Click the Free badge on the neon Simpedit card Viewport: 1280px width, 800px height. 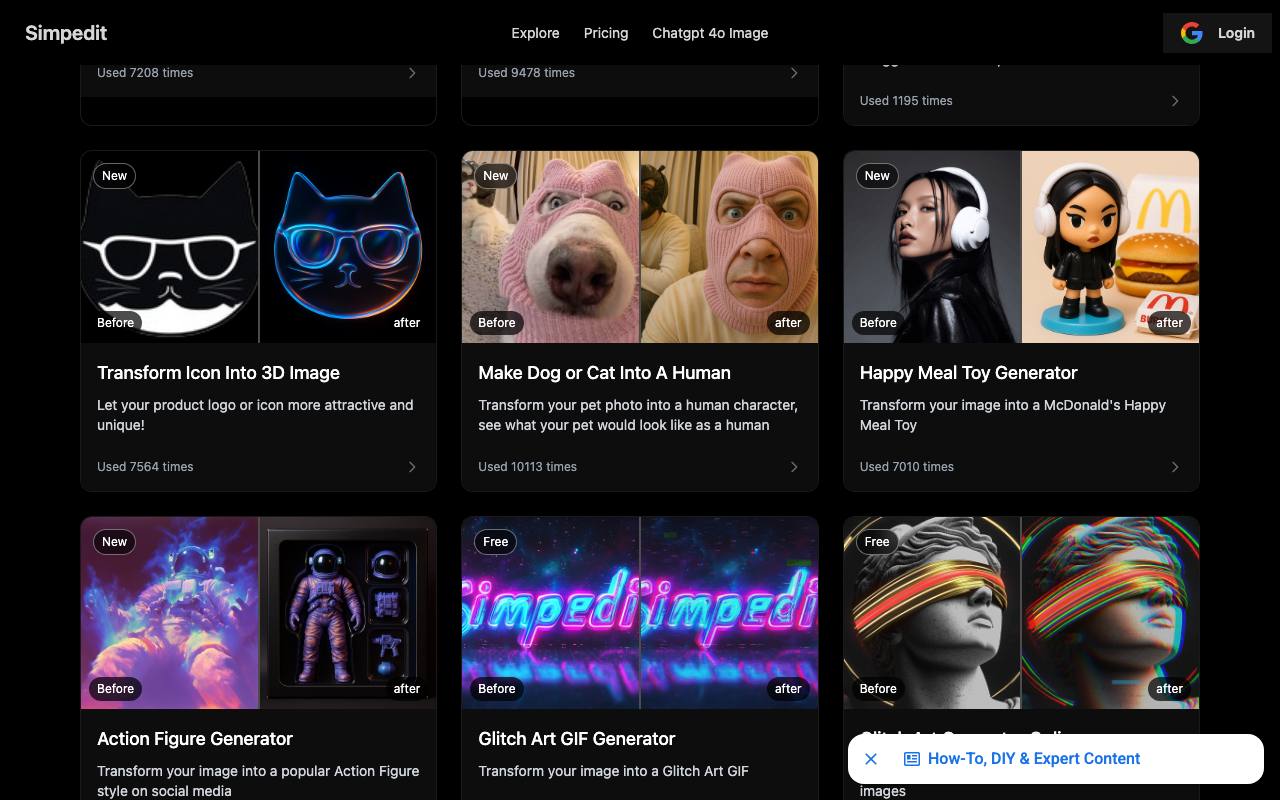pos(496,542)
